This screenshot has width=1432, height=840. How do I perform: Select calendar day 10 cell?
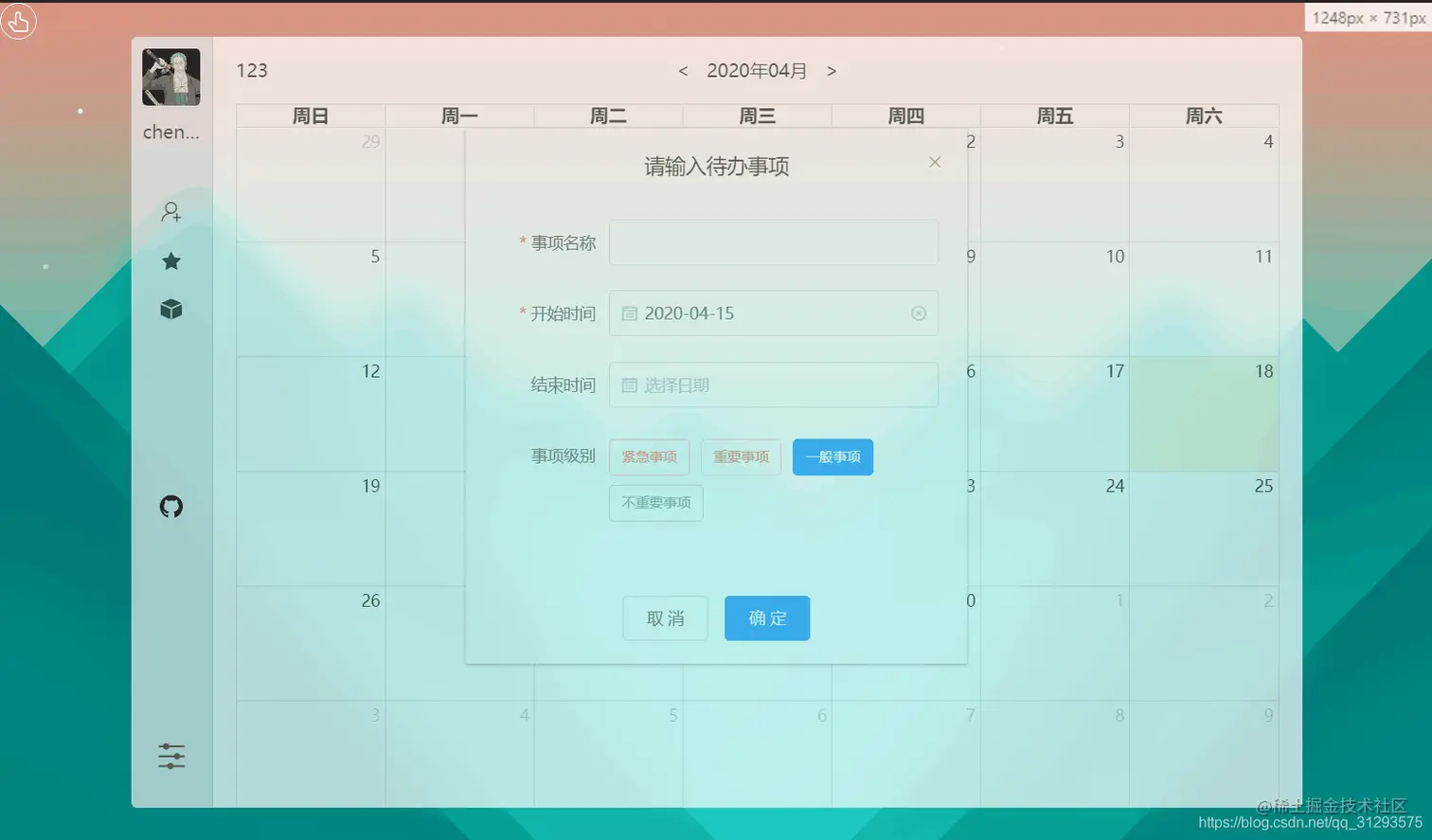[1054, 299]
